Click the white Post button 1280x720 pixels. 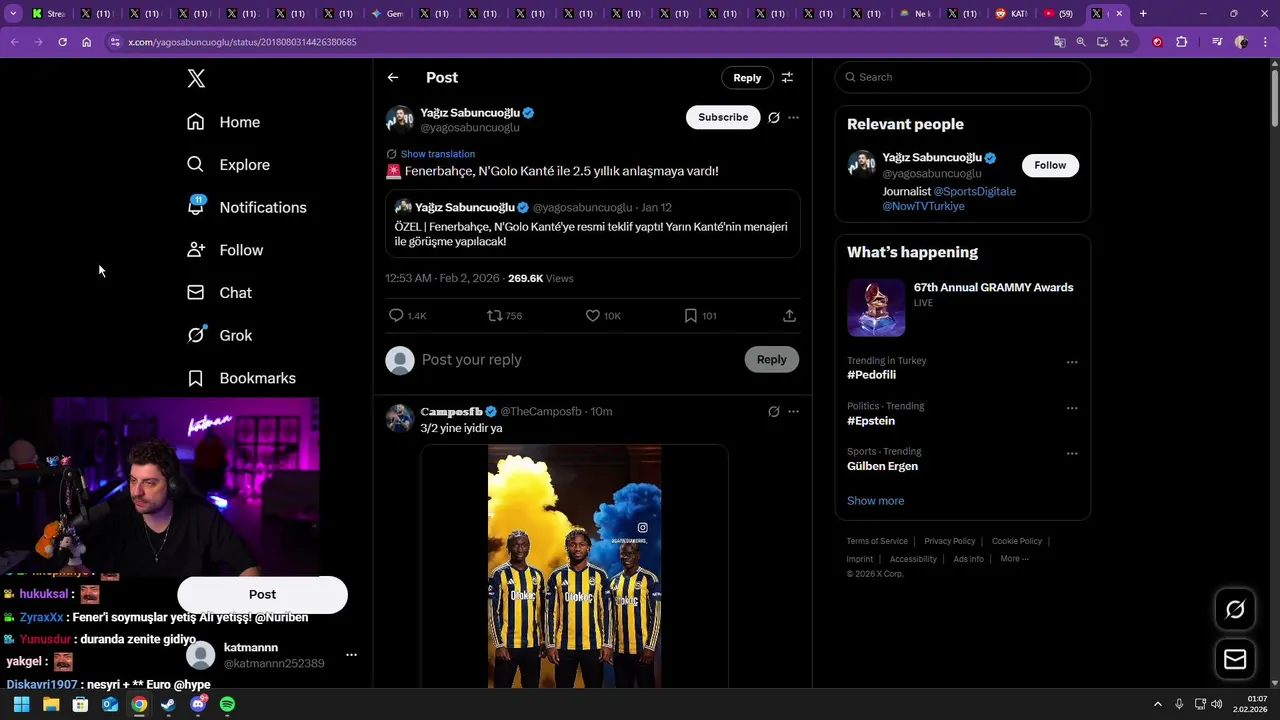tap(262, 594)
